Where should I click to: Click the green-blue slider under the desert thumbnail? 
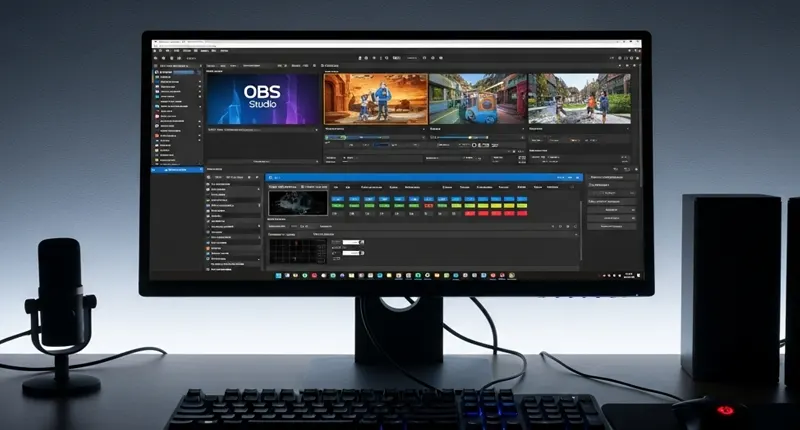pos(357,137)
